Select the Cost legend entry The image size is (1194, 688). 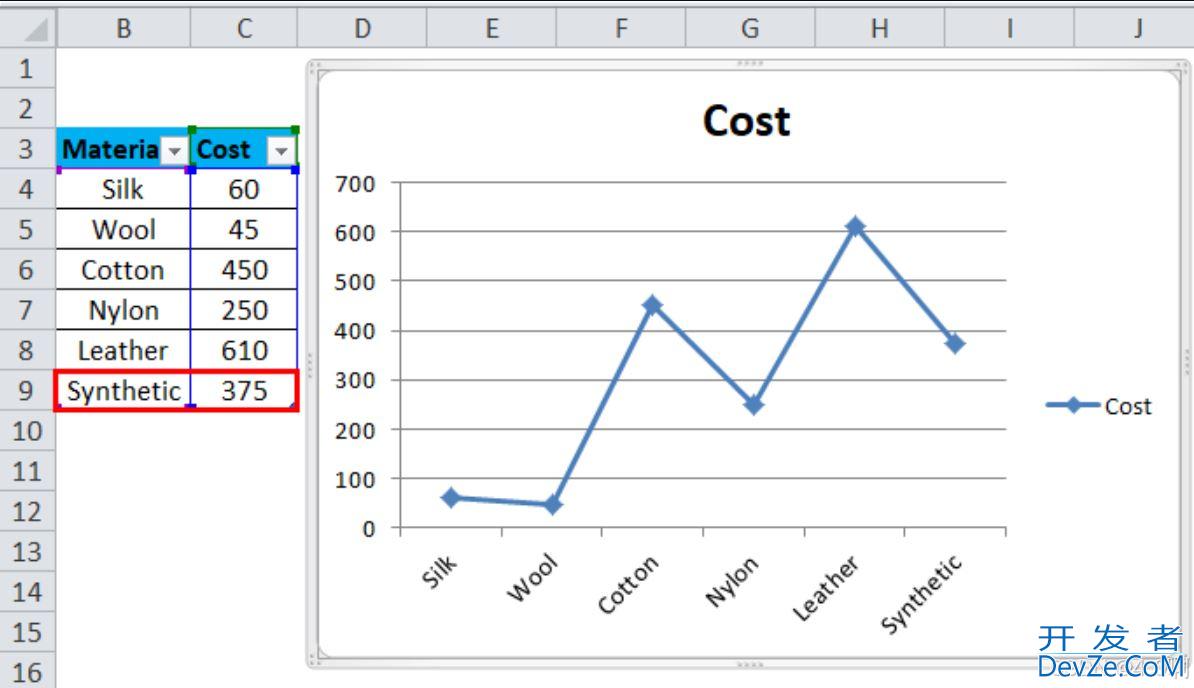tap(1100, 406)
